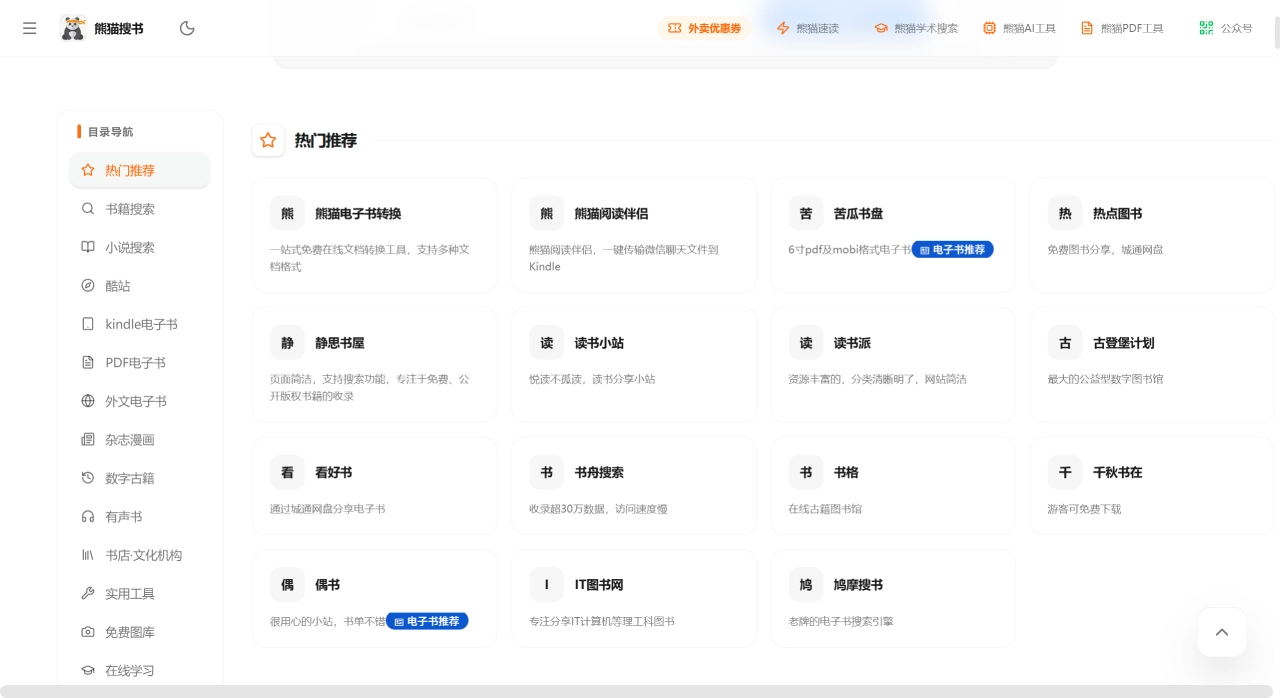Open the hamburger menu
The height and width of the screenshot is (698, 1280).
[30, 28]
